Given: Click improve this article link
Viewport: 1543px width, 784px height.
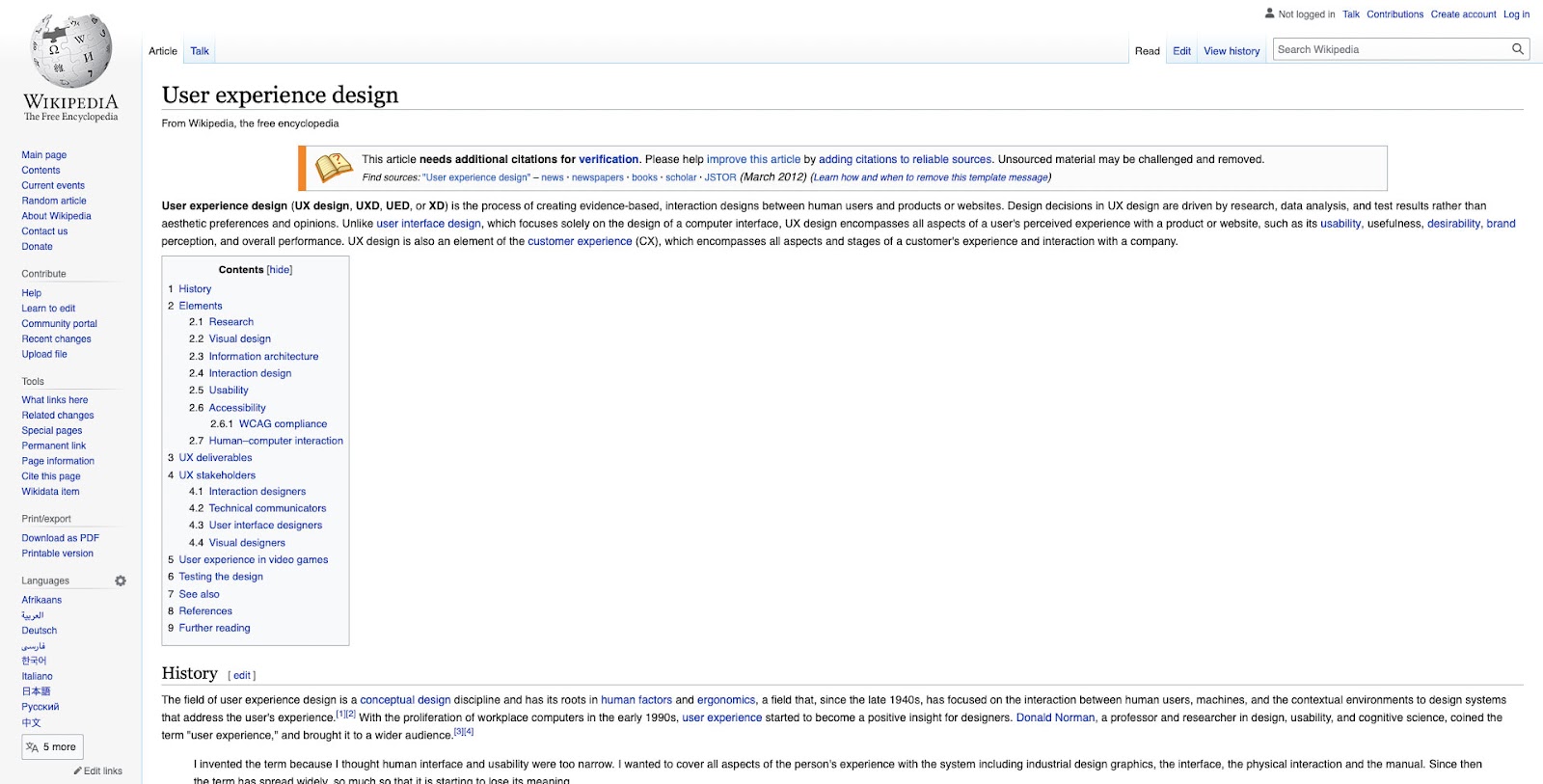Looking at the screenshot, I should click(753, 160).
